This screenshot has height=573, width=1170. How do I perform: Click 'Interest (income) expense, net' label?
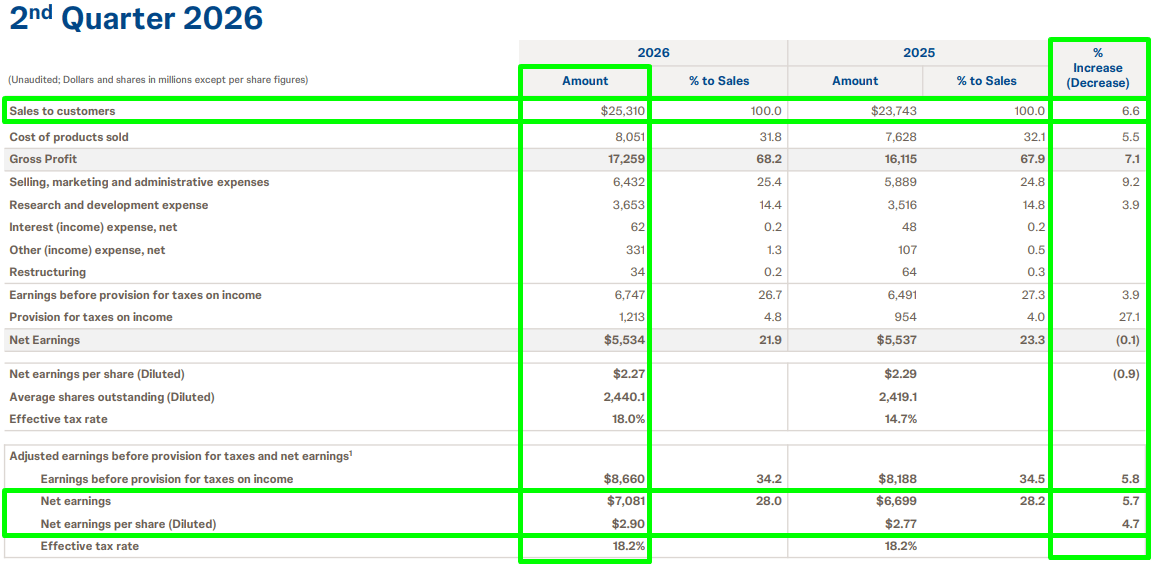point(93,227)
